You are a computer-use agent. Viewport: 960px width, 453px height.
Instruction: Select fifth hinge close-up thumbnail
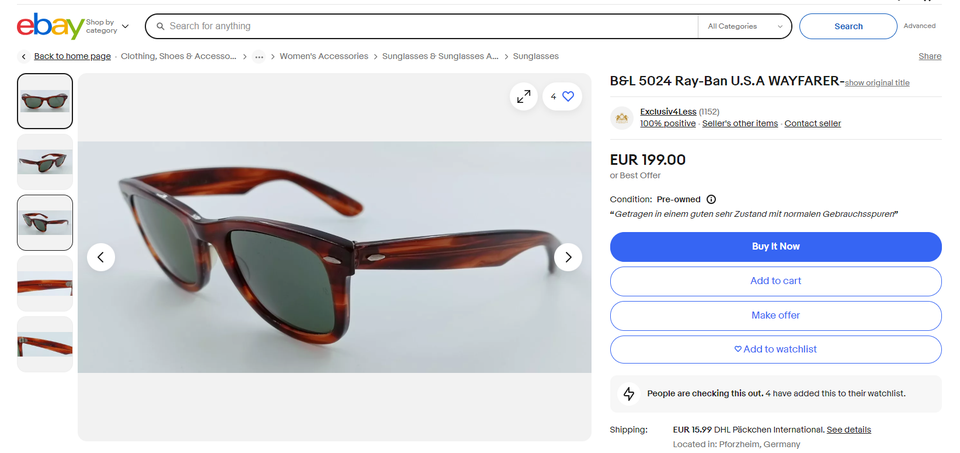[45, 344]
